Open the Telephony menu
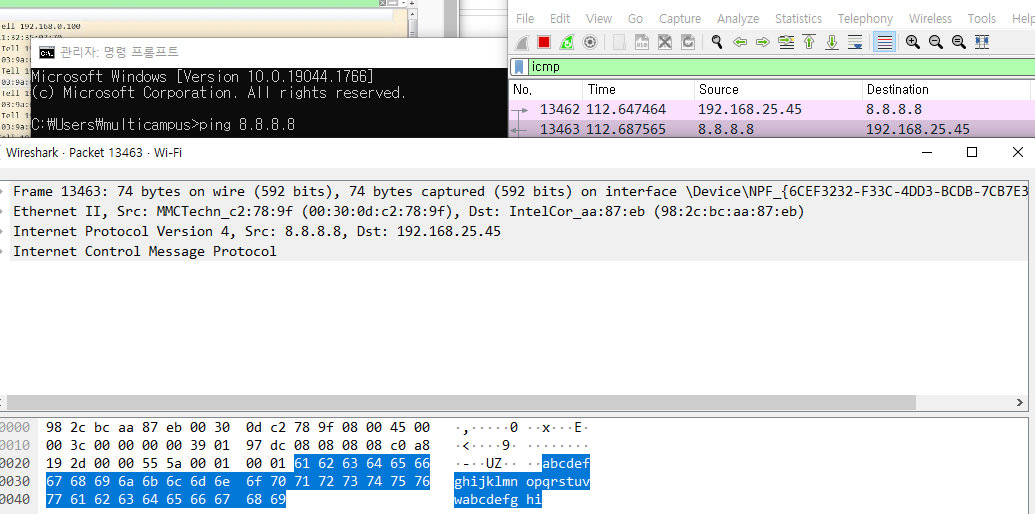This screenshot has width=1035, height=514. tap(865, 18)
